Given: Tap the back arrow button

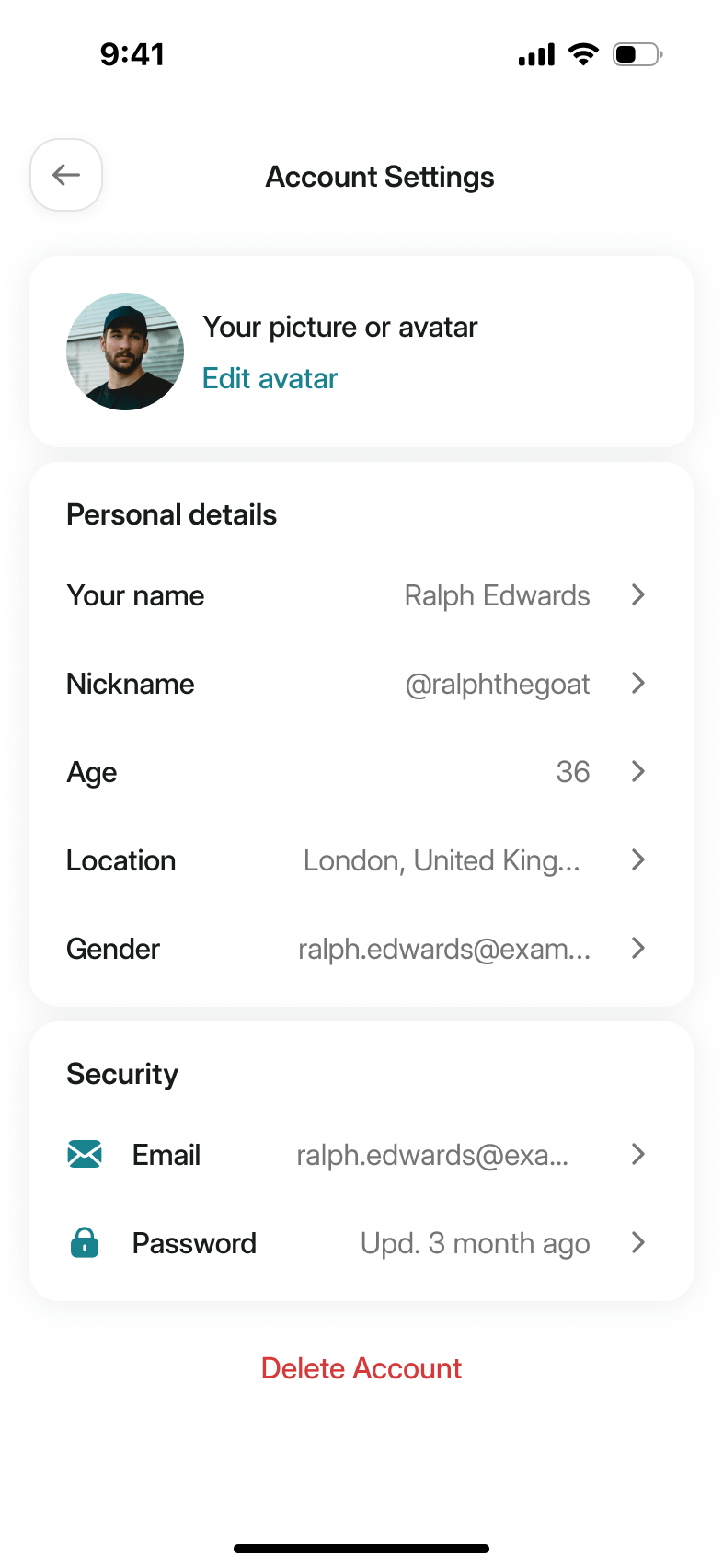Looking at the screenshot, I should pyautogui.click(x=66, y=175).
